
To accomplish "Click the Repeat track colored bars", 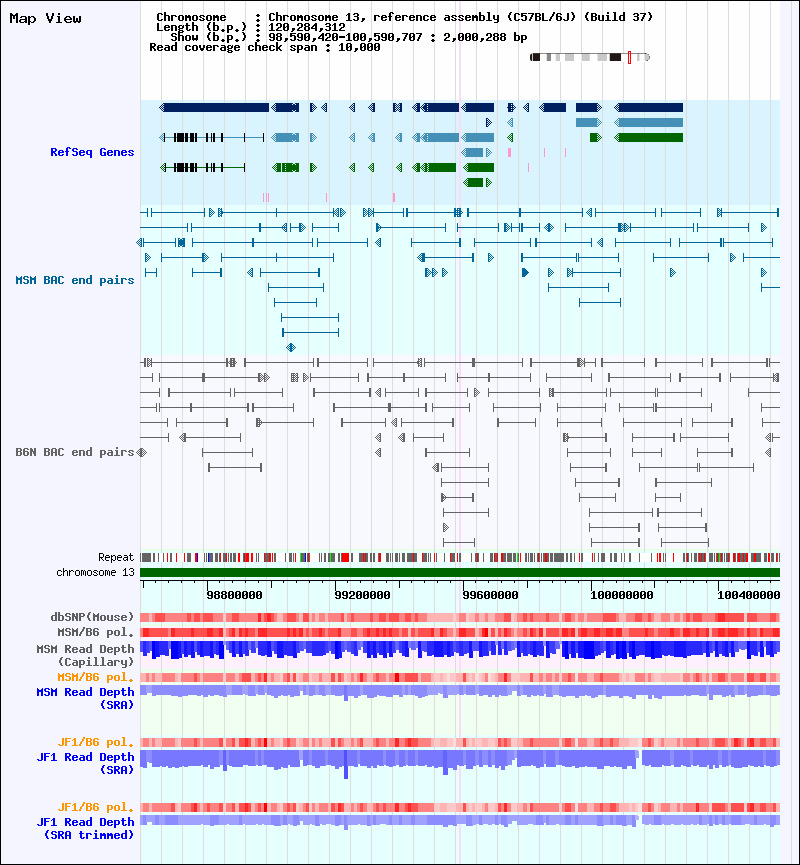I will [x=460, y=558].
